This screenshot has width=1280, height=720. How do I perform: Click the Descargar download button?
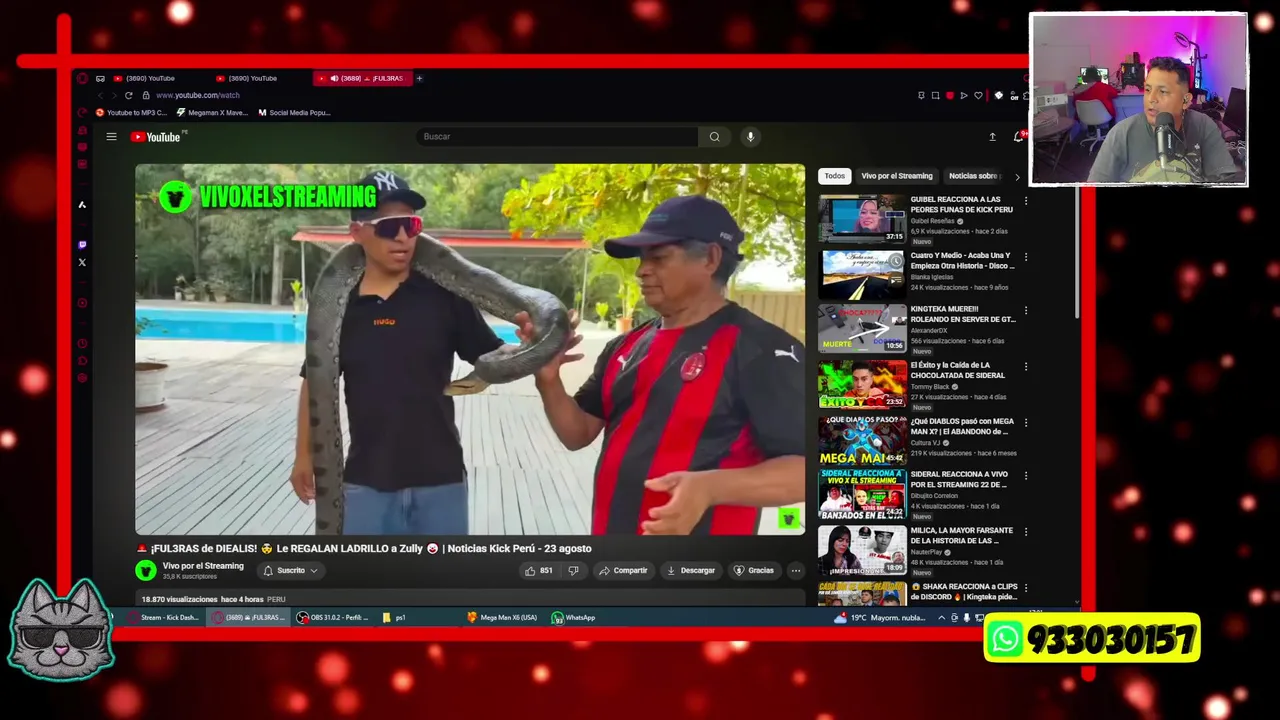tap(691, 571)
